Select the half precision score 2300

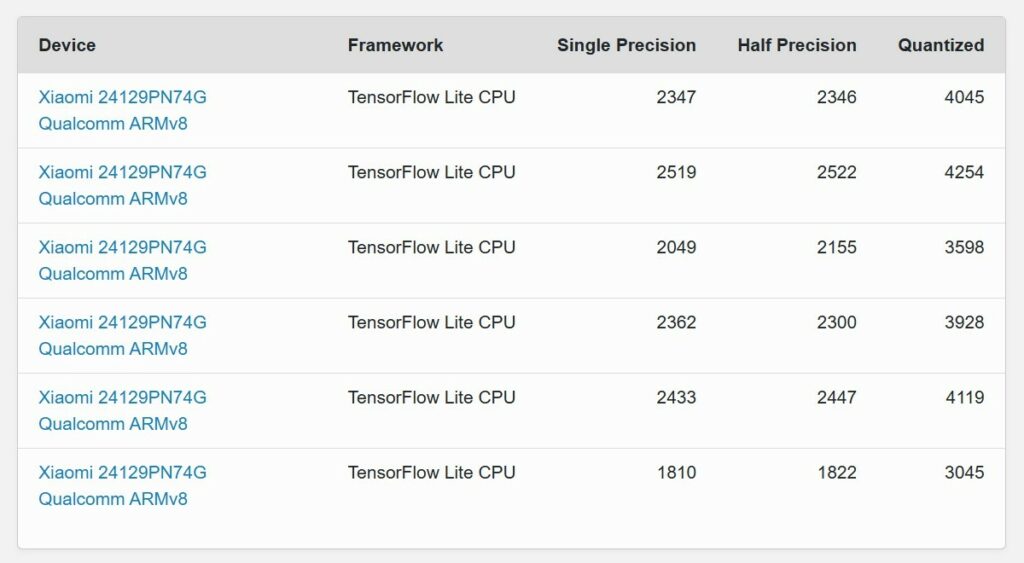coord(836,323)
